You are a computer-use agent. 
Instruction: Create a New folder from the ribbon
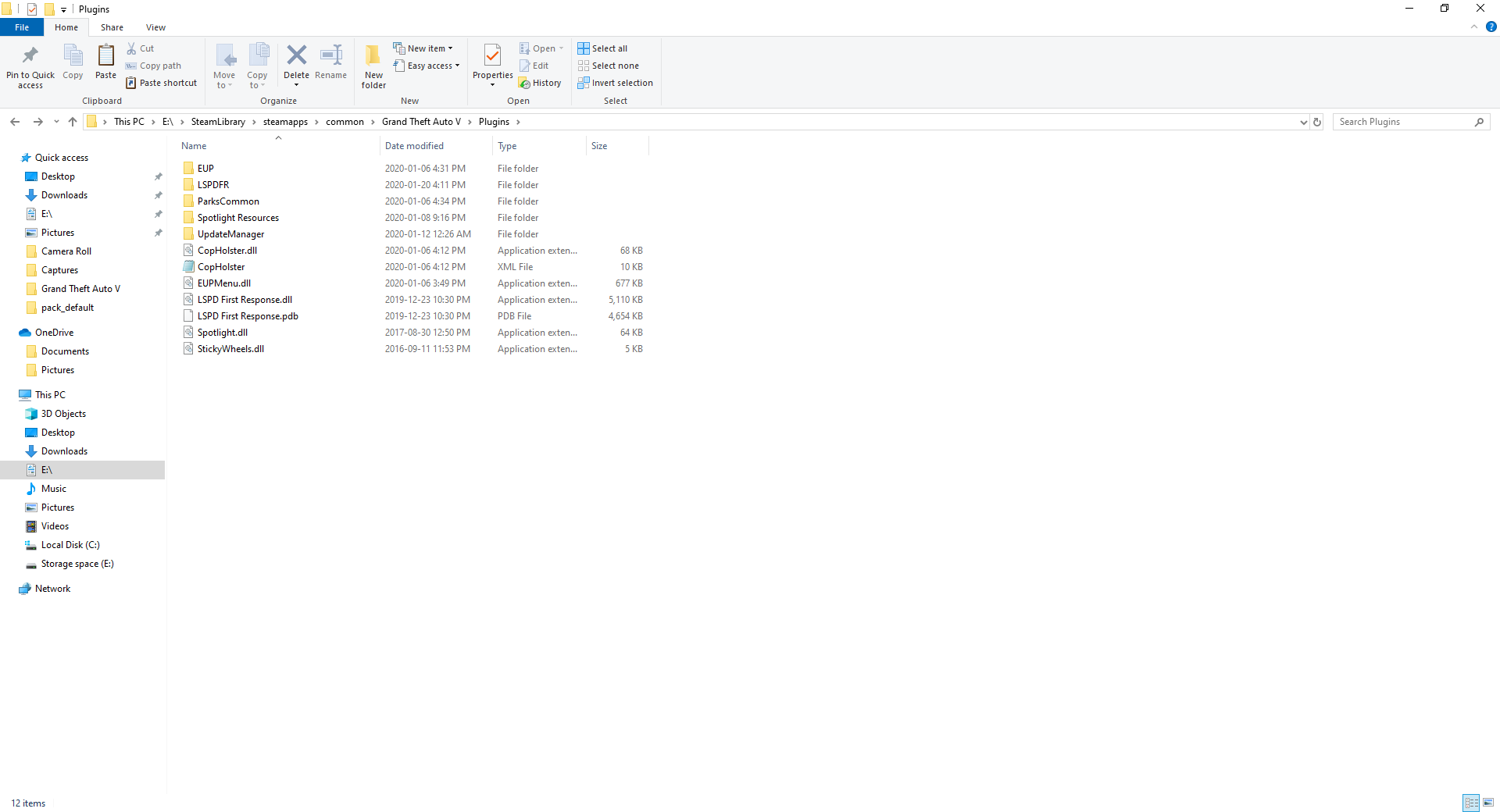pyautogui.click(x=373, y=65)
